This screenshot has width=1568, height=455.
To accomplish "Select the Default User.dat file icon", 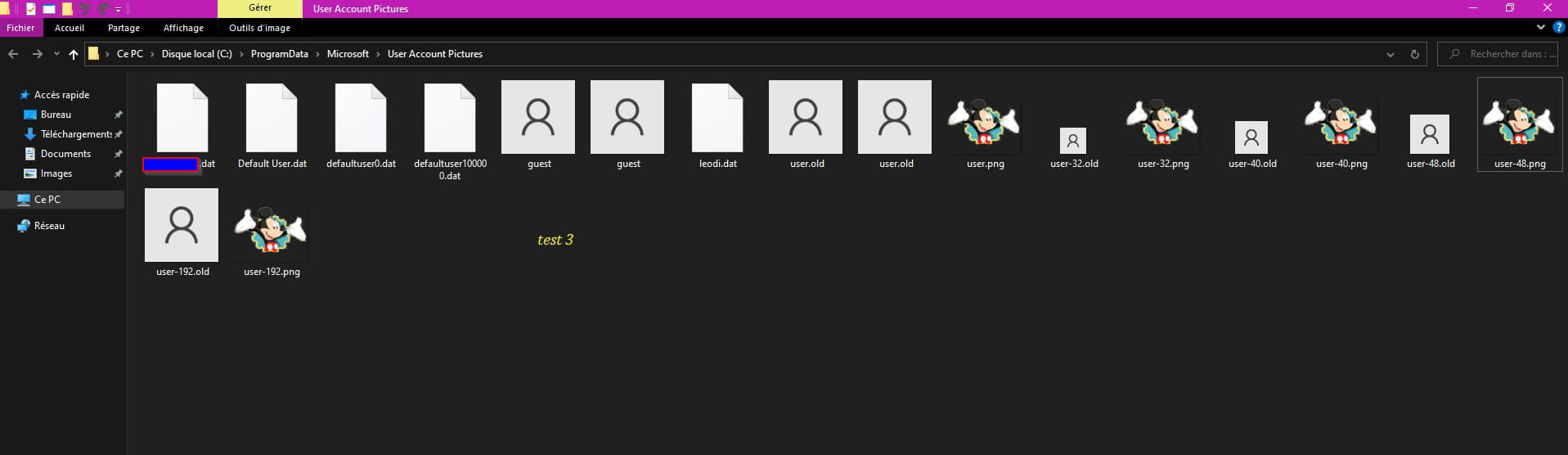I will pyautogui.click(x=272, y=118).
